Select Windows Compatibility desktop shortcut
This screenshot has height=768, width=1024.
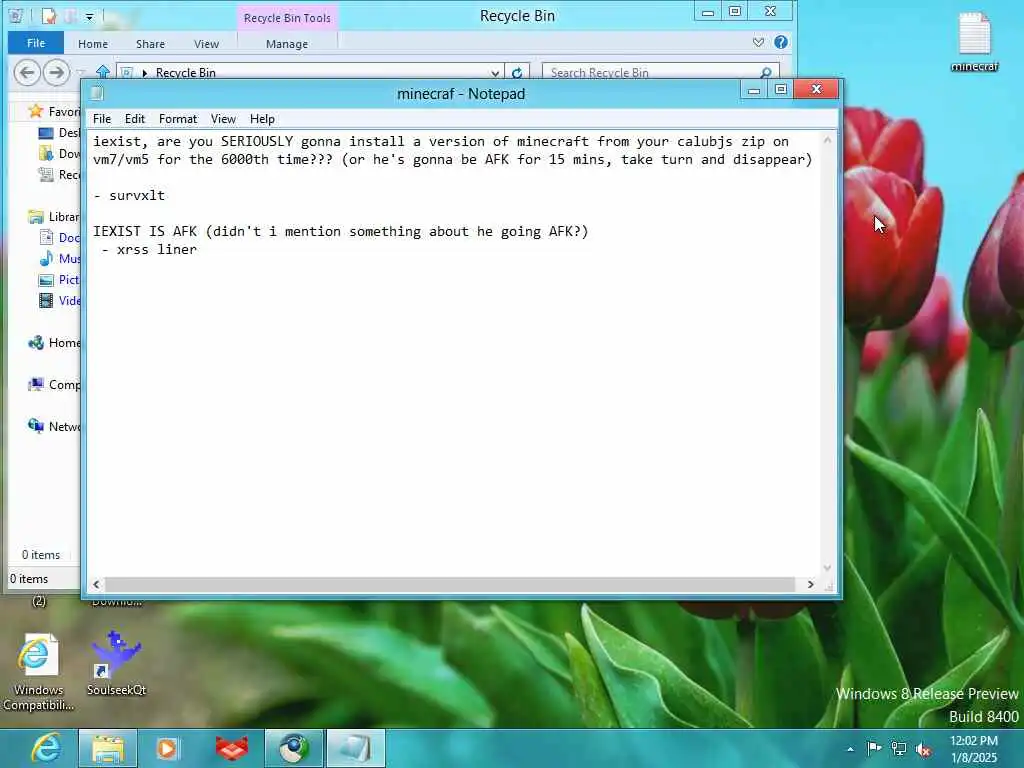[x=38, y=673]
